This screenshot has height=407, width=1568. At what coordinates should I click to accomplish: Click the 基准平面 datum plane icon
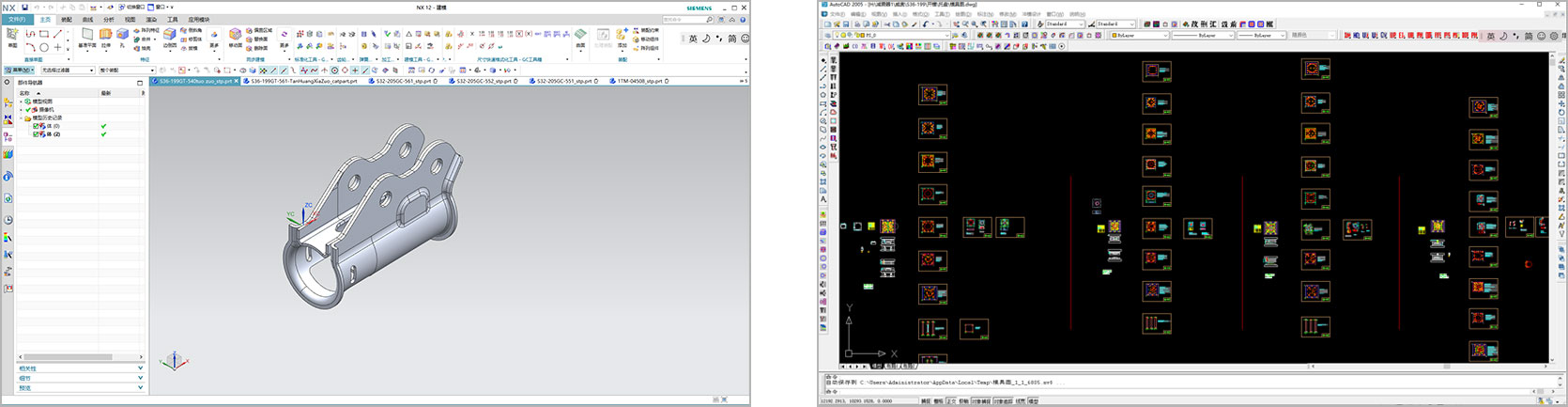(87, 36)
